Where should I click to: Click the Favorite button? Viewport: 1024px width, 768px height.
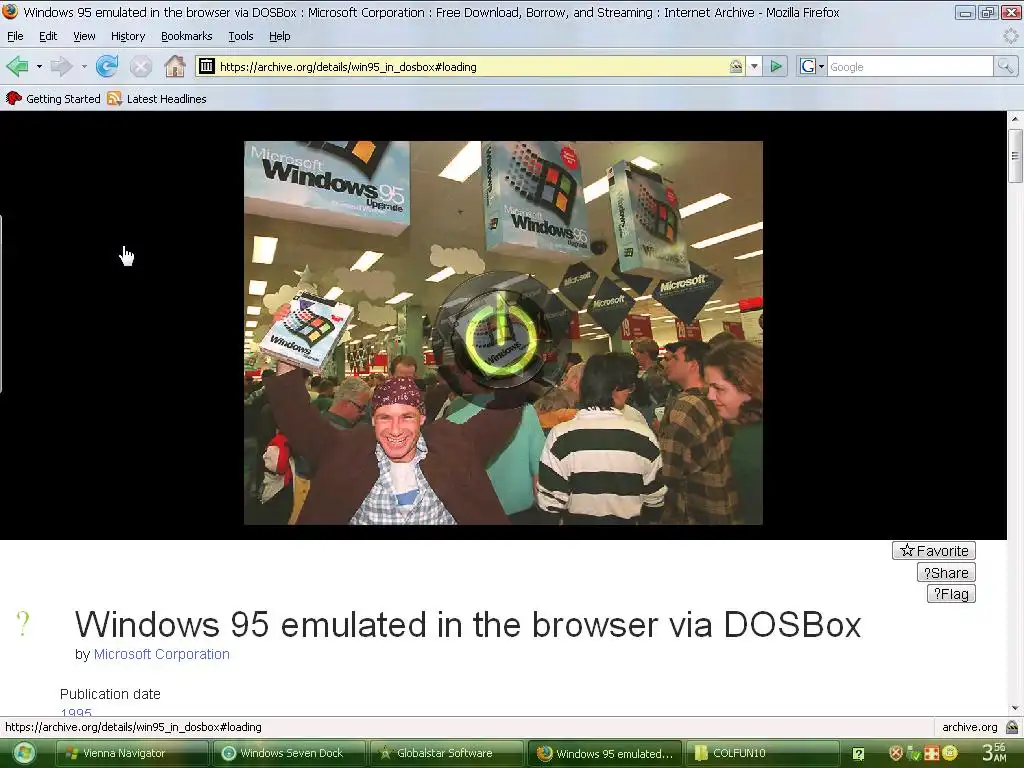tap(934, 551)
